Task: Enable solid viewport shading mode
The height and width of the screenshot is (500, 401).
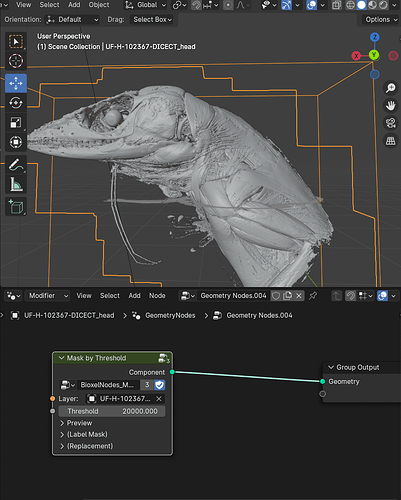Action: (x=361, y=5)
